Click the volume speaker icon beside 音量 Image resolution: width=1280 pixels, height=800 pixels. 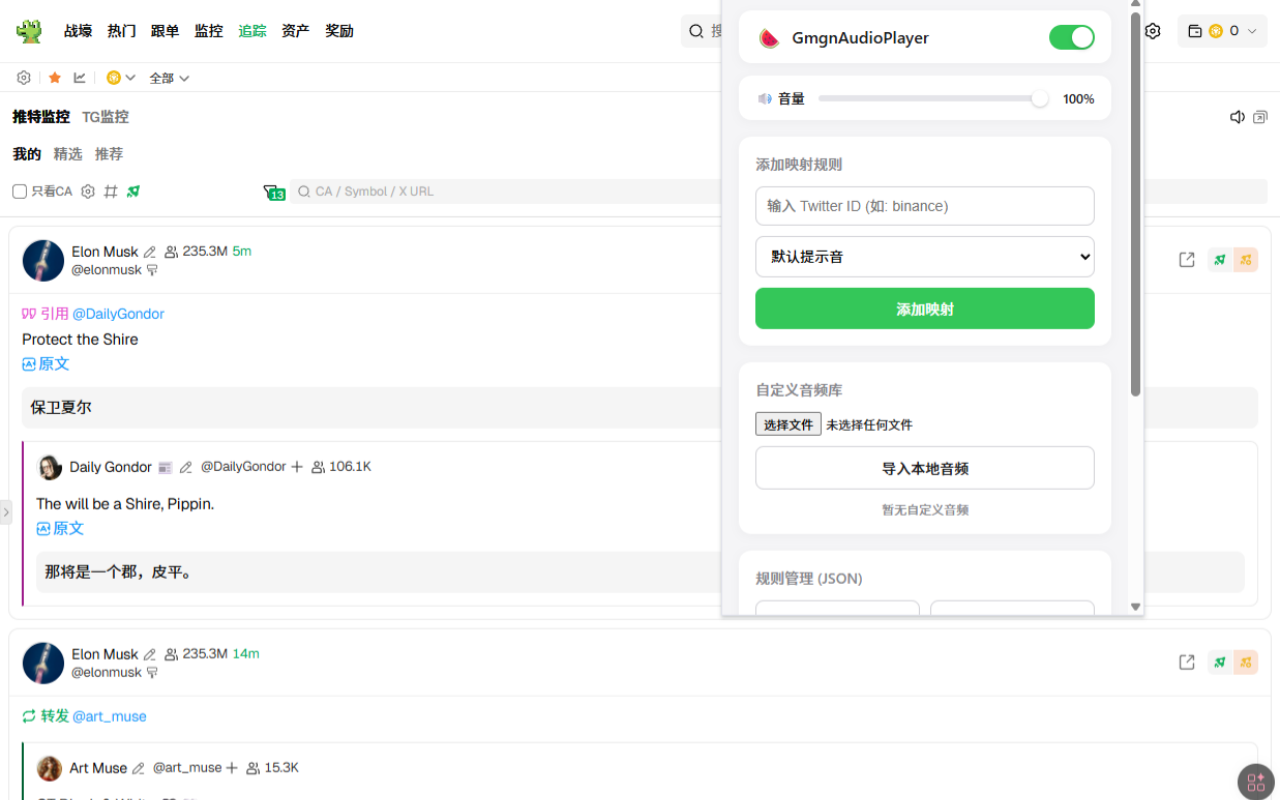(x=765, y=99)
